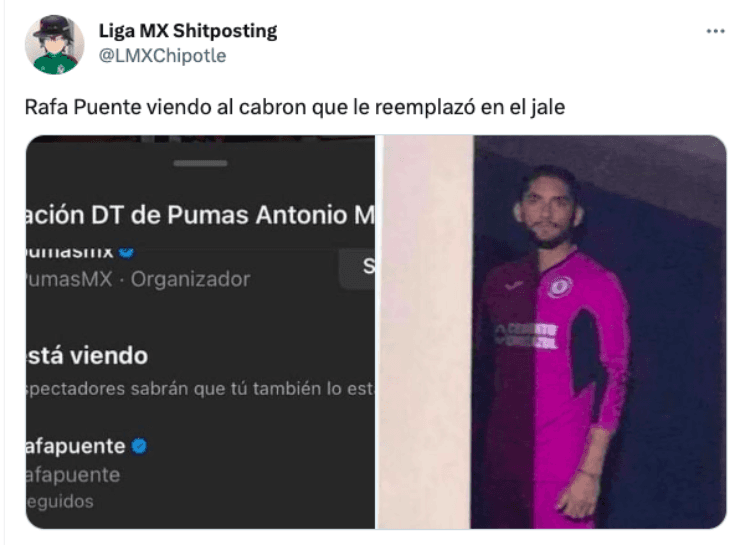Select the rafapuente viewer name

75,446
